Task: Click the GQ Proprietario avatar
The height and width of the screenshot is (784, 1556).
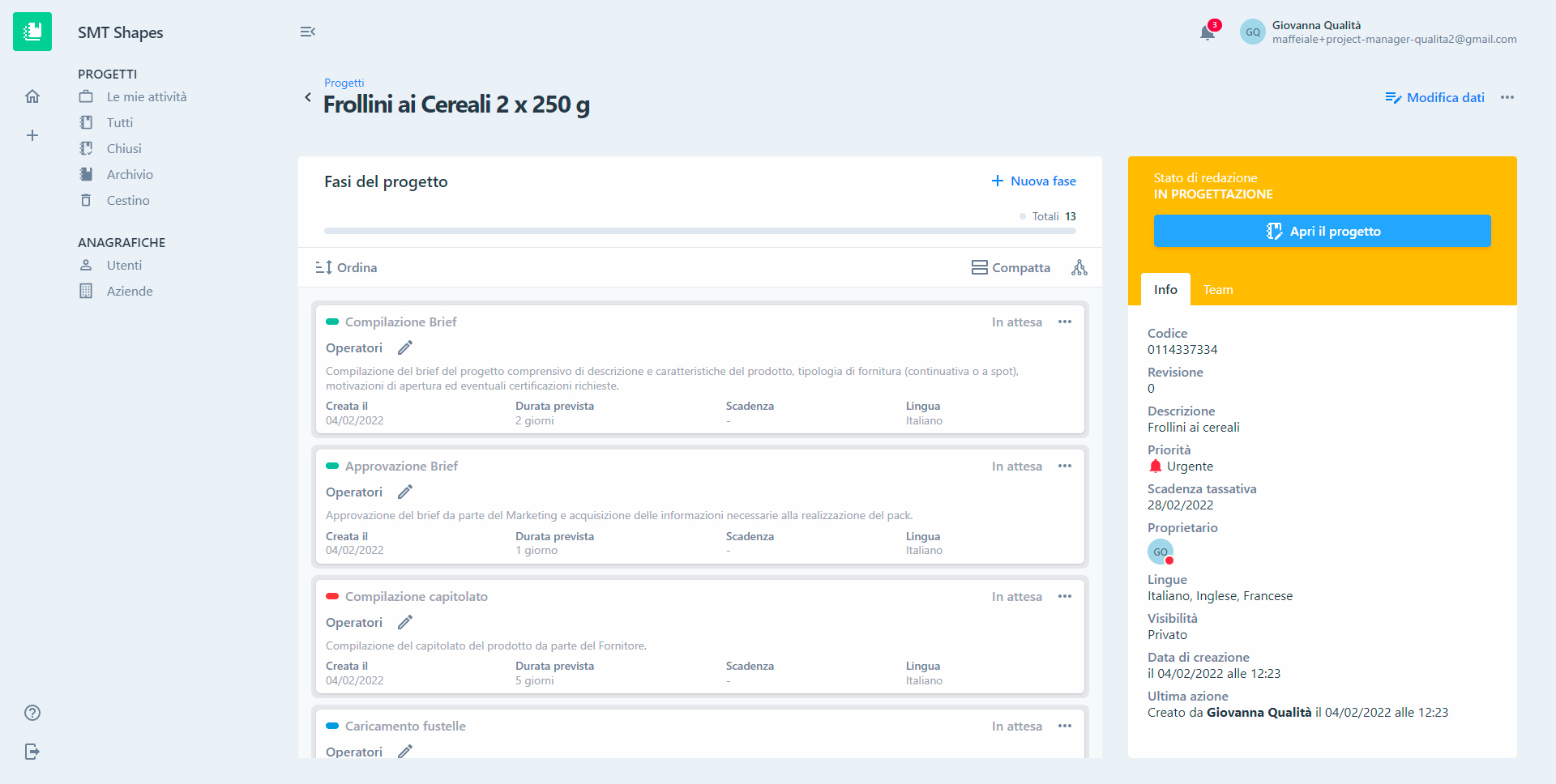Action: 1161,552
